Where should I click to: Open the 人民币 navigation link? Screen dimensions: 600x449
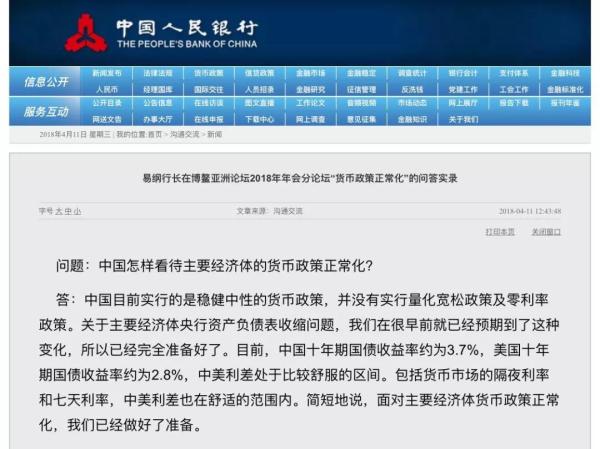click(x=107, y=90)
